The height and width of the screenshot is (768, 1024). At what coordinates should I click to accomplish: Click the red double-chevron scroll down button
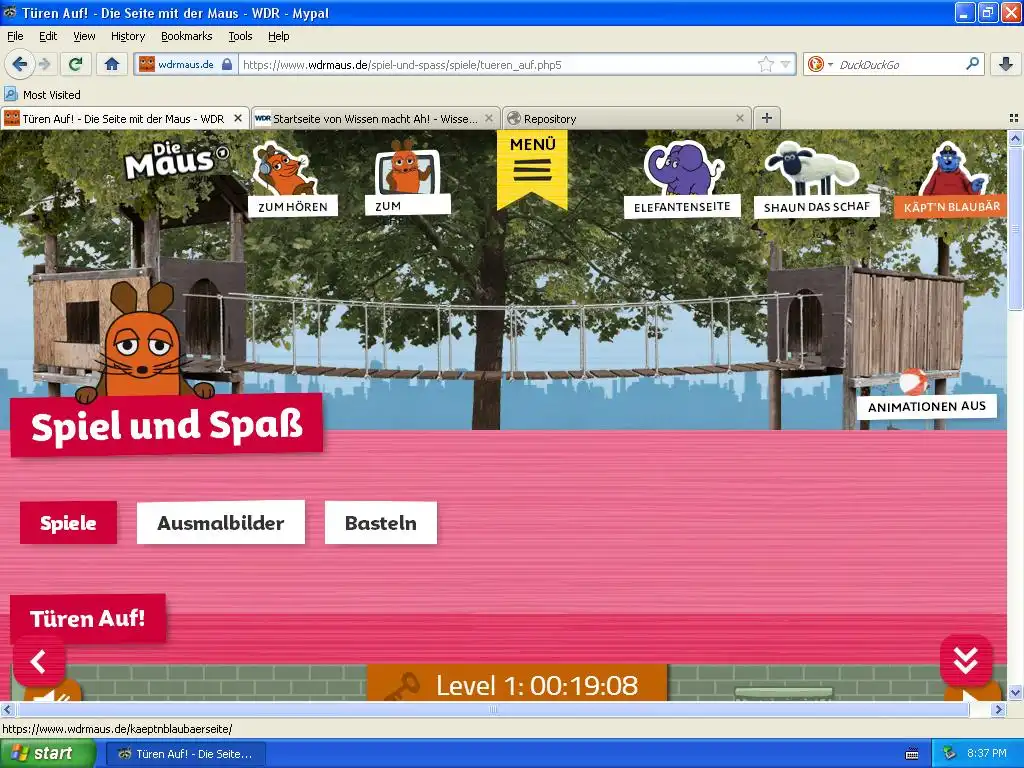click(966, 660)
